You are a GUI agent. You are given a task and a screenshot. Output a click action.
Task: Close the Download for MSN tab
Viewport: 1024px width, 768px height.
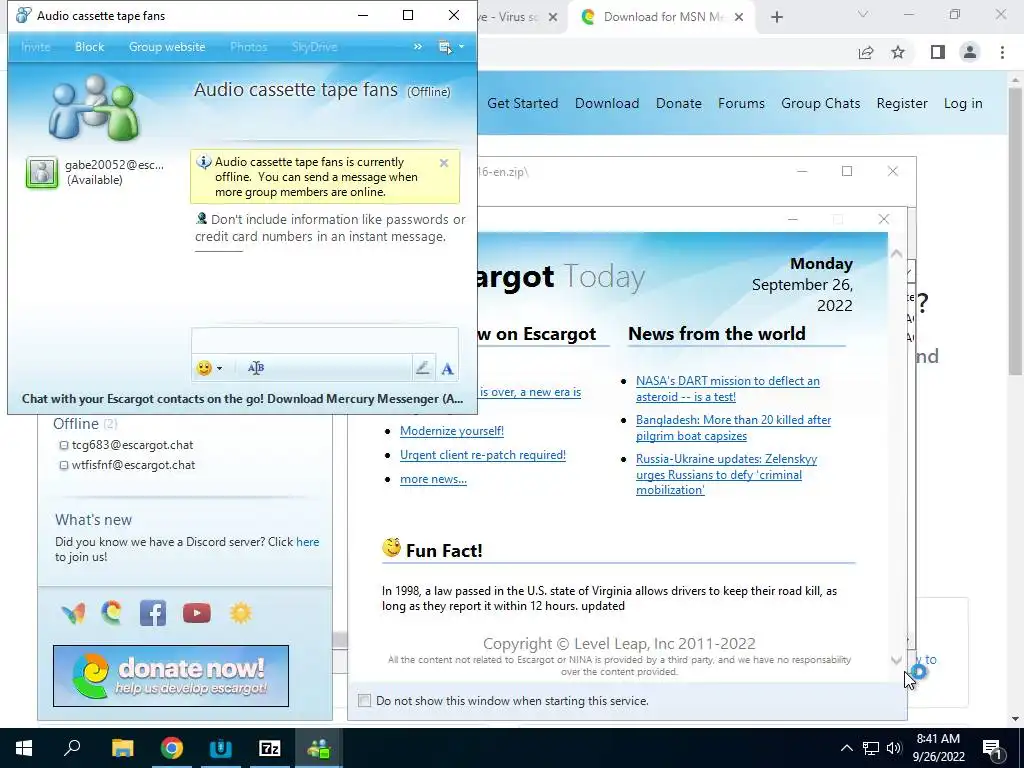point(739,17)
